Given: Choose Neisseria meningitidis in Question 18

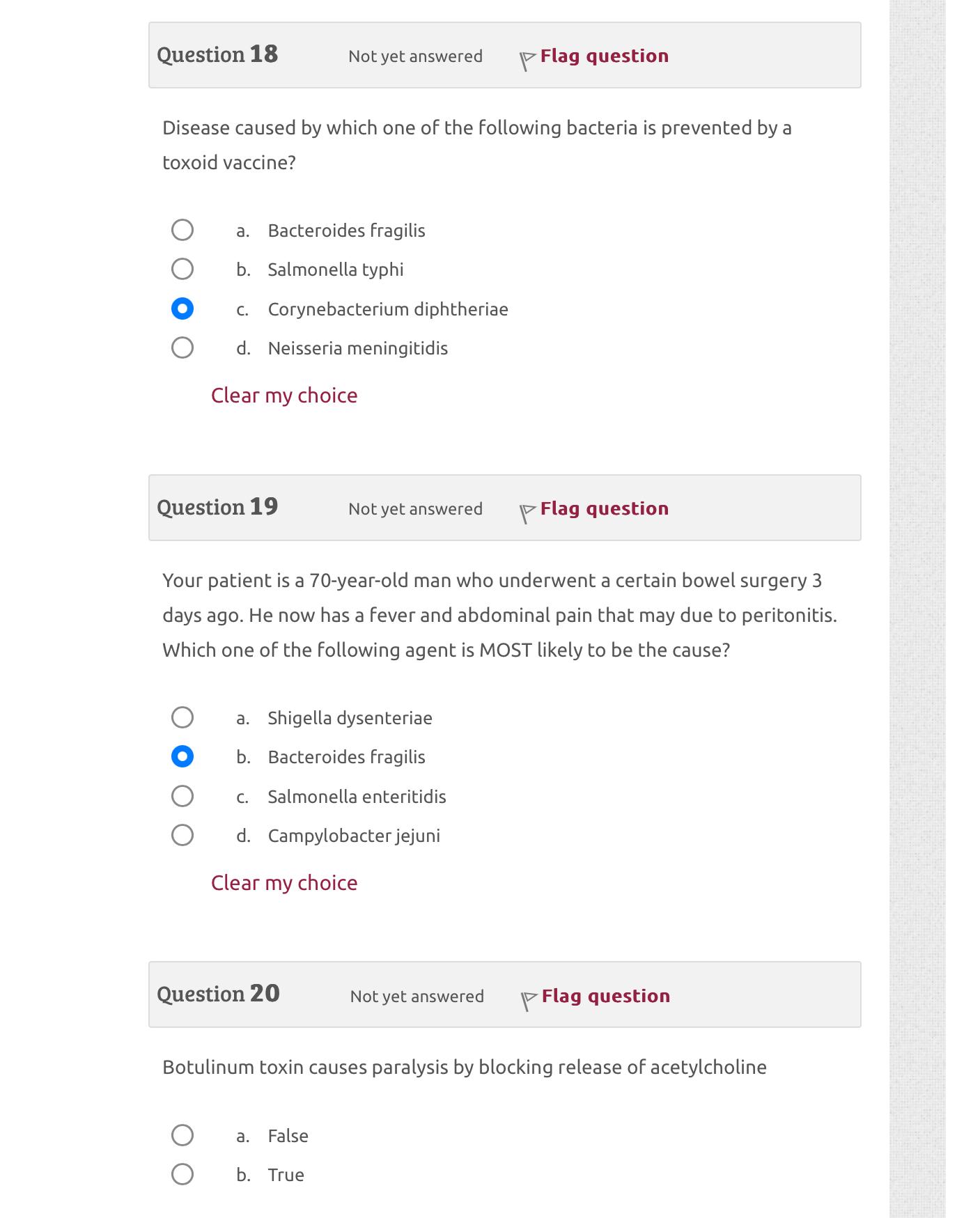Looking at the screenshot, I should point(182,346).
